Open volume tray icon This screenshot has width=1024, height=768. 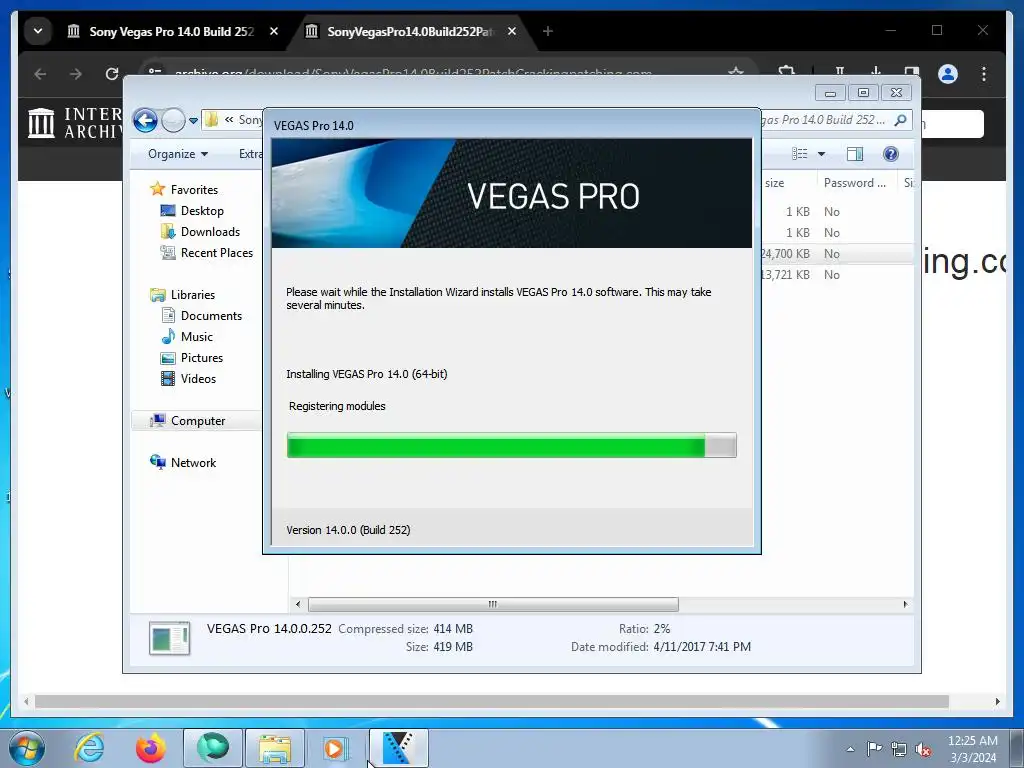click(923, 749)
